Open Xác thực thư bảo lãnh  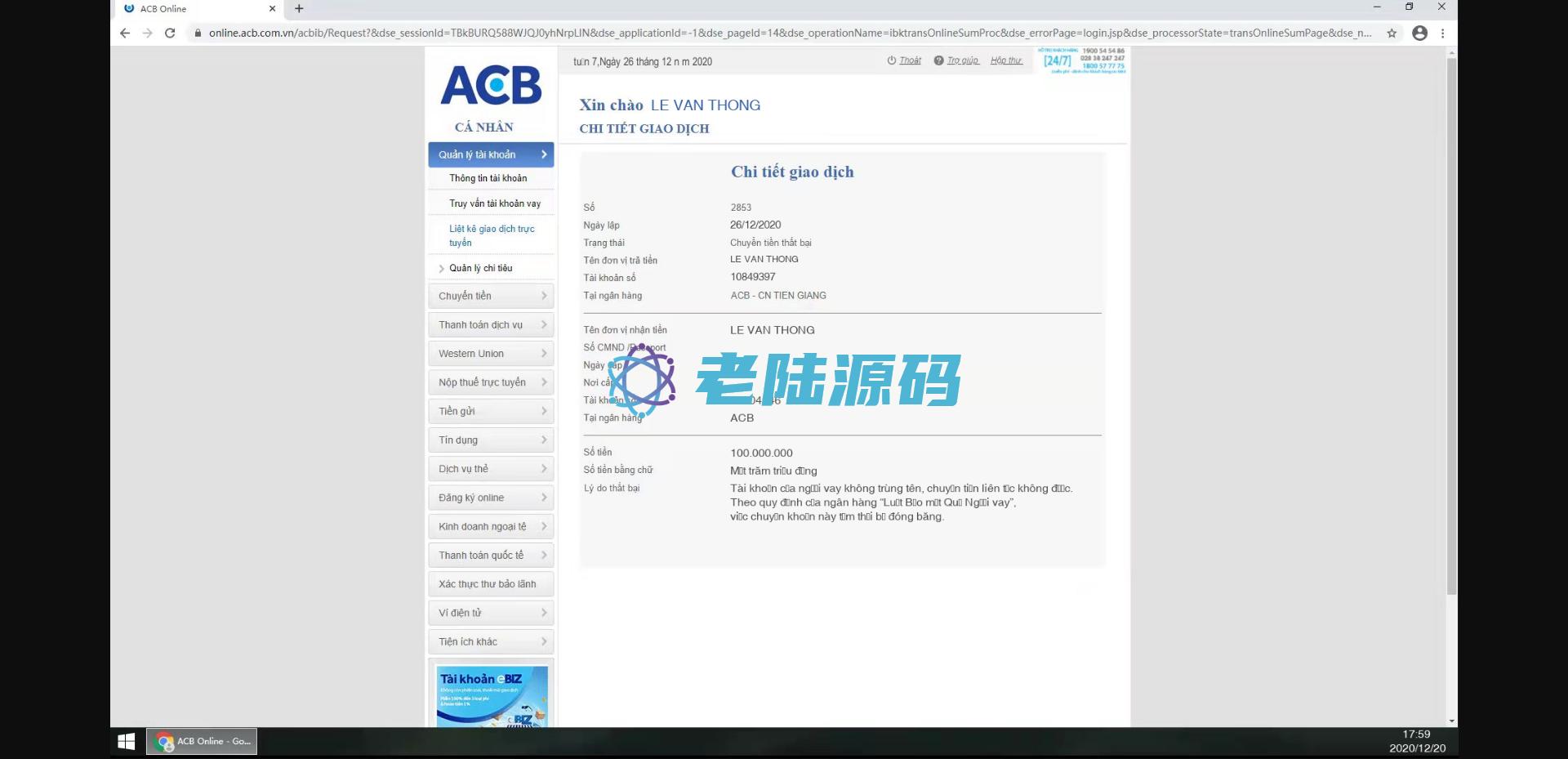(491, 584)
